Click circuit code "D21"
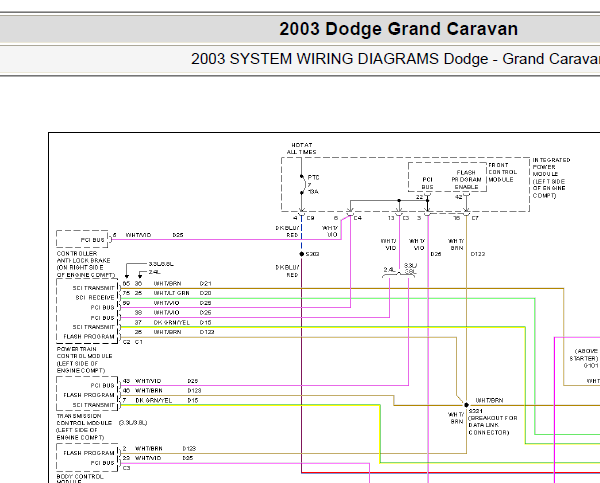 205,284
